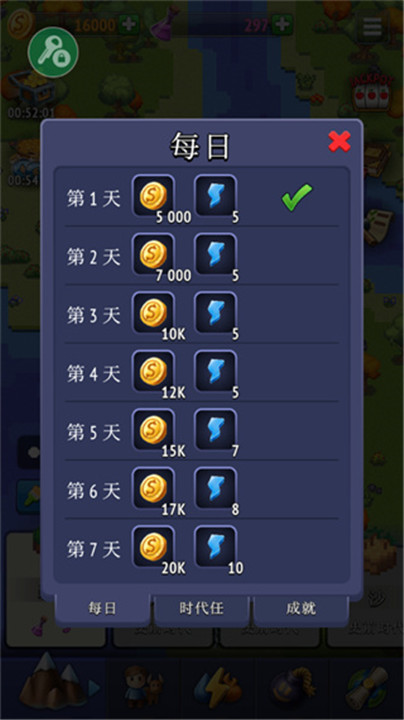This screenshot has height=720, width=404.
Task: Click the green key-lock icon
Action: tap(53, 52)
